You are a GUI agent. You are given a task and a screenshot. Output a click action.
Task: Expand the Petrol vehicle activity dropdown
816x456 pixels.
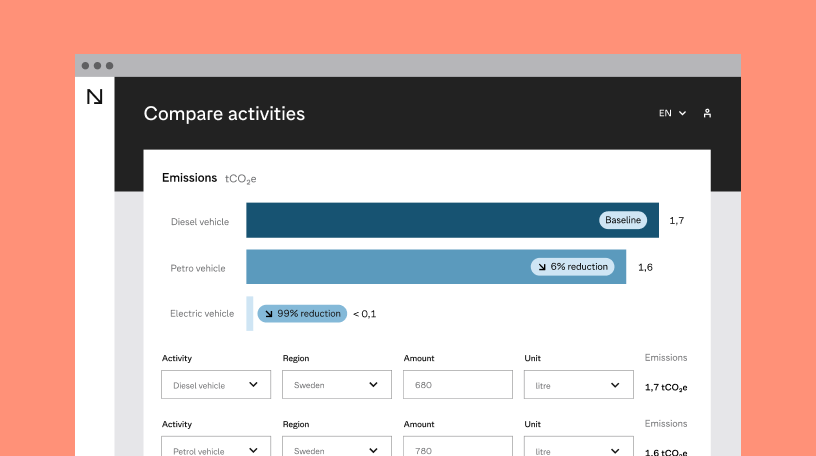coord(216,447)
